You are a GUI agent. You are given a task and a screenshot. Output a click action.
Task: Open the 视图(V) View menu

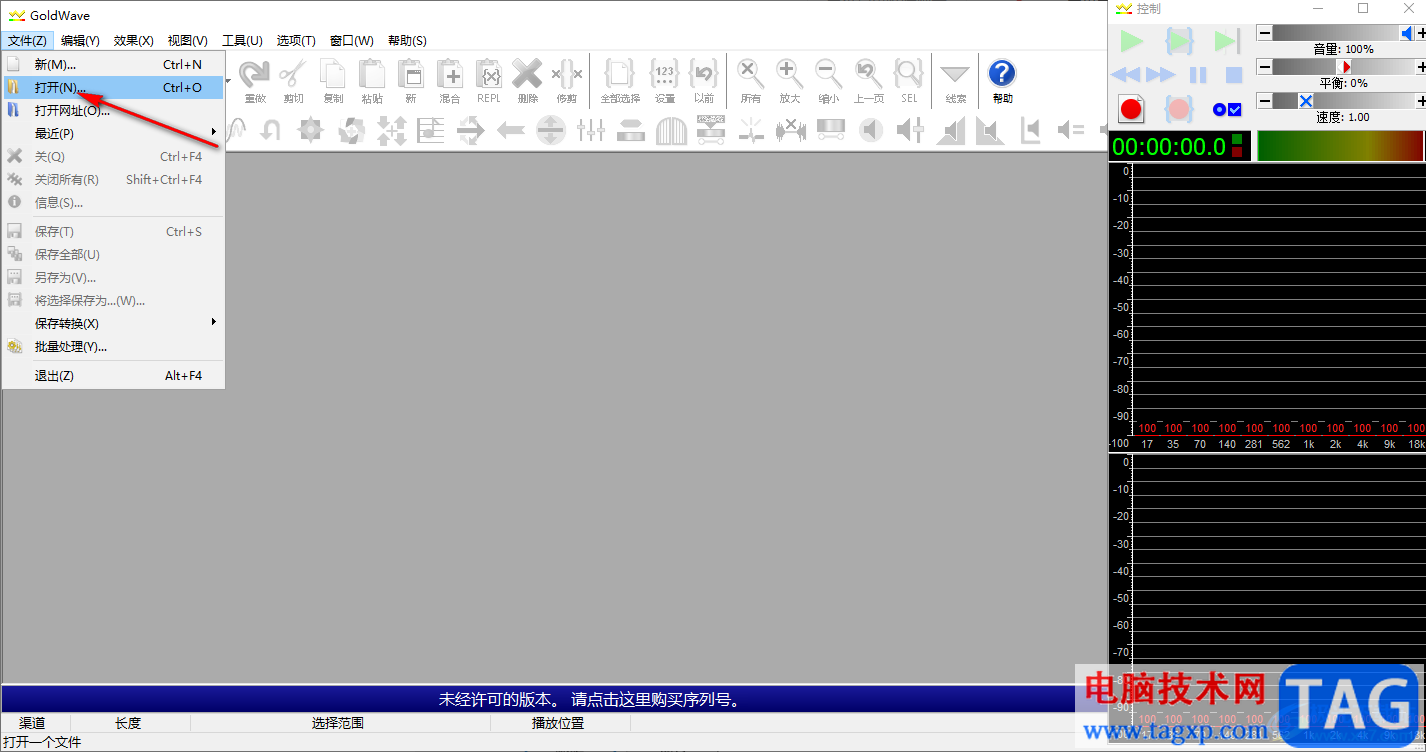[188, 41]
